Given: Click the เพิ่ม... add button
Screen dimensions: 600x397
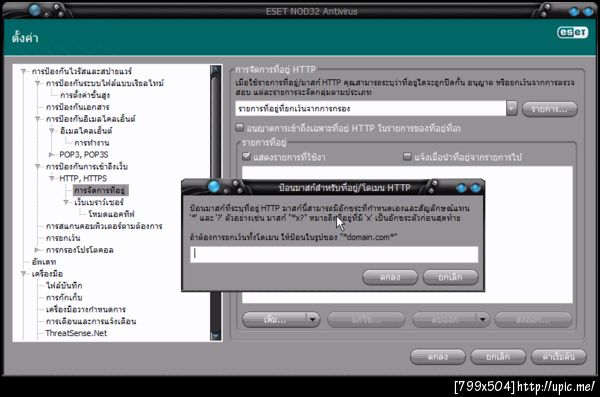Looking at the screenshot, I should click(x=275, y=320).
